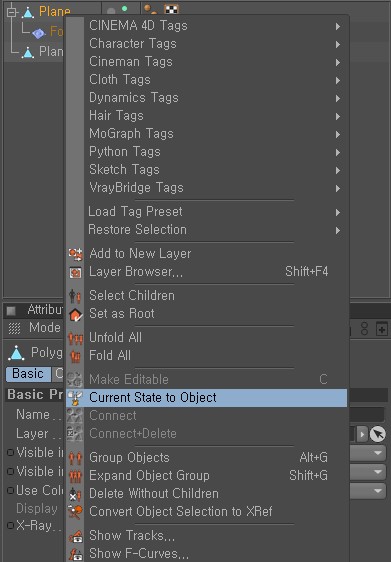Expand the Load Tag Preset submenu arrow

pos(338,213)
